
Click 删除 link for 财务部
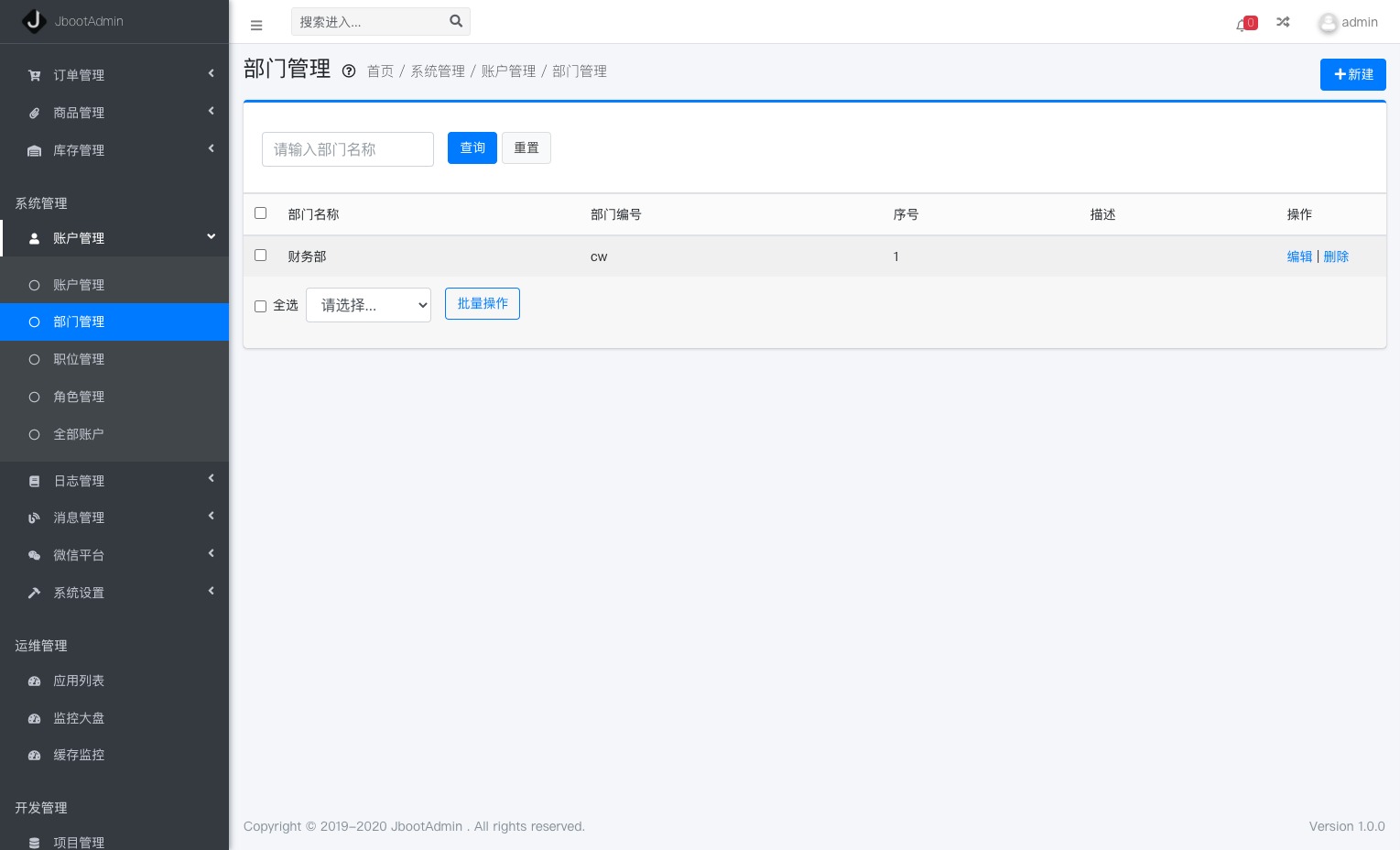click(x=1336, y=256)
